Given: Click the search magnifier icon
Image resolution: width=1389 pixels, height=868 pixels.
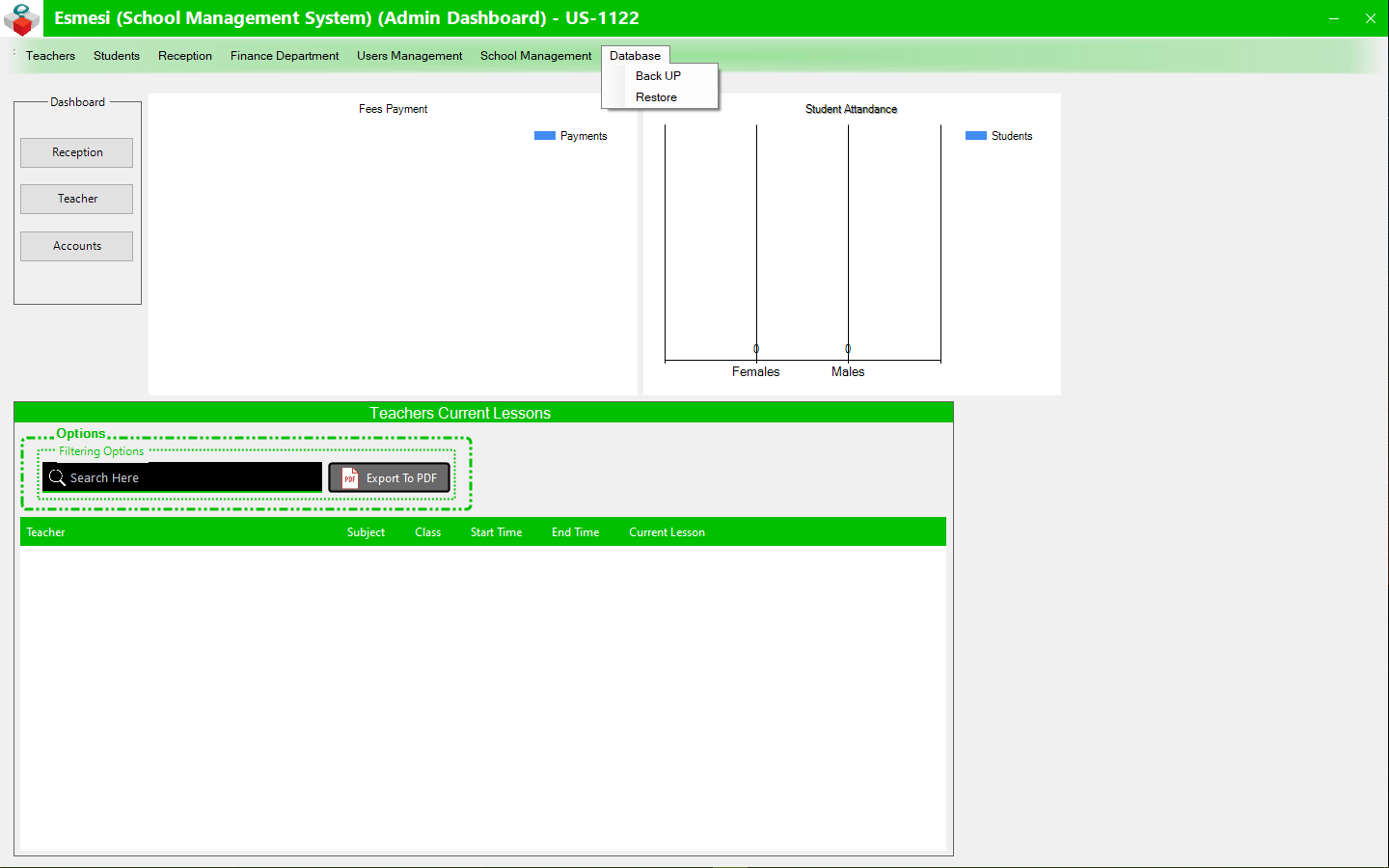Looking at the screenshot, I should [x=57, y=477].
